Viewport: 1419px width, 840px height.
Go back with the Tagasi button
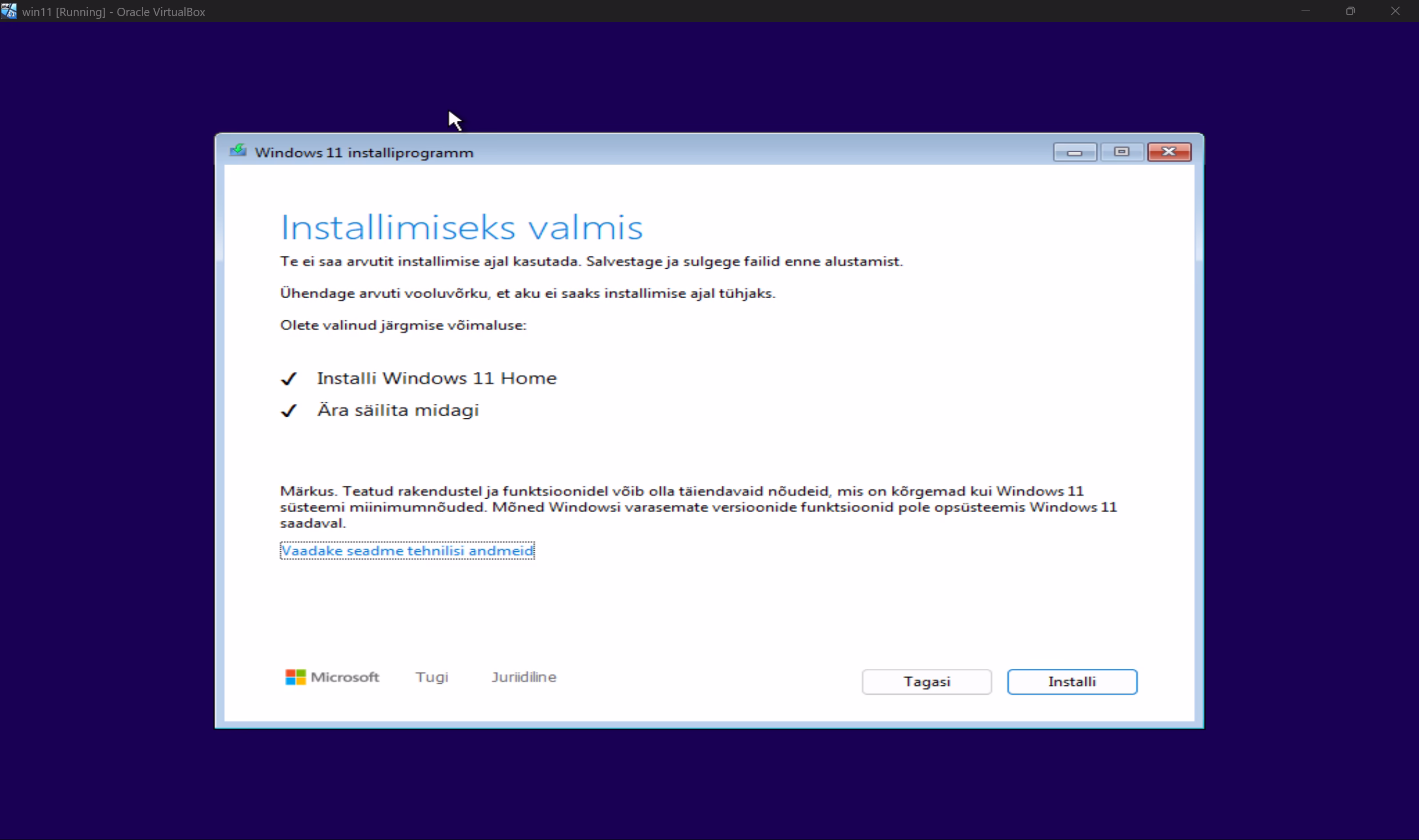coord(926,682)
